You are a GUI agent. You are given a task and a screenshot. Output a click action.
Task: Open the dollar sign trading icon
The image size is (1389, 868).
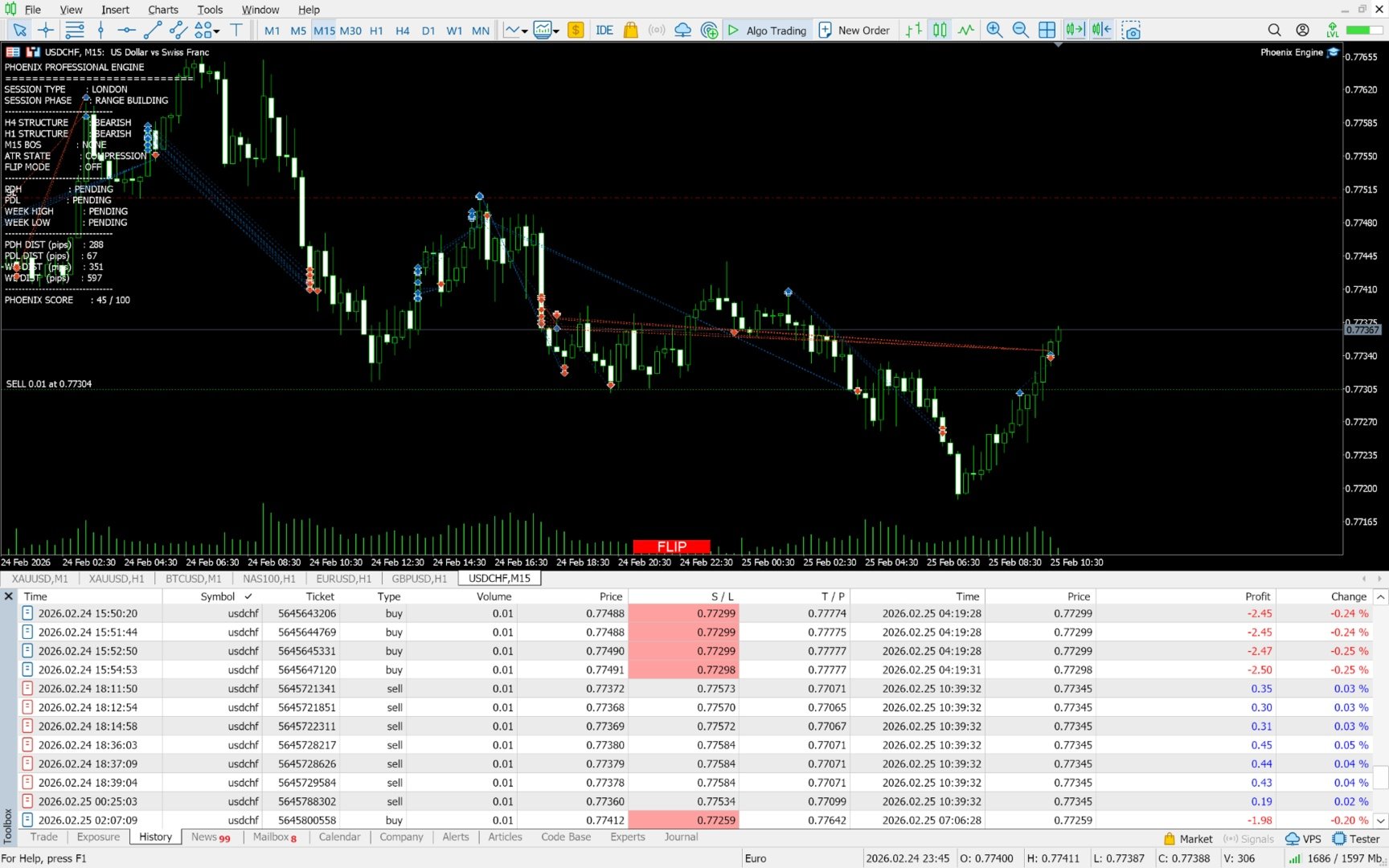(576, 31)
